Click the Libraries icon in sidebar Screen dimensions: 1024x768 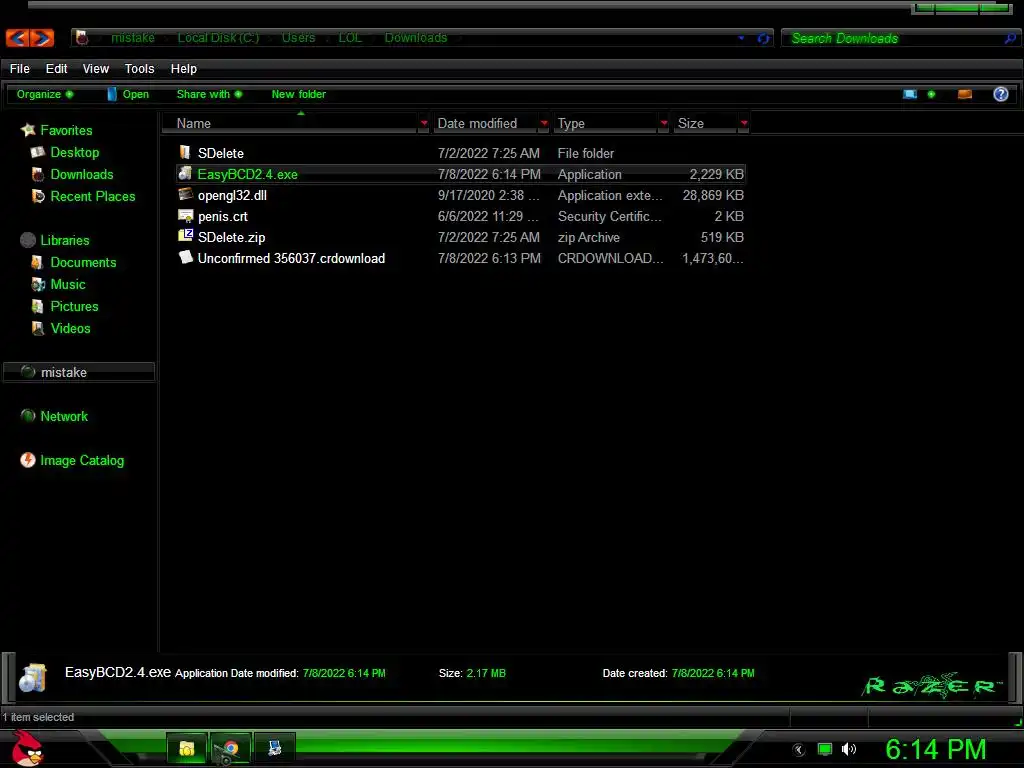(28, 240)
